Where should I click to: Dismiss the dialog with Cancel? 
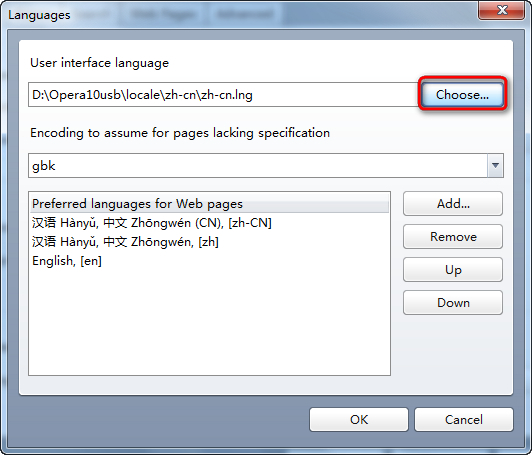point(463,419)
